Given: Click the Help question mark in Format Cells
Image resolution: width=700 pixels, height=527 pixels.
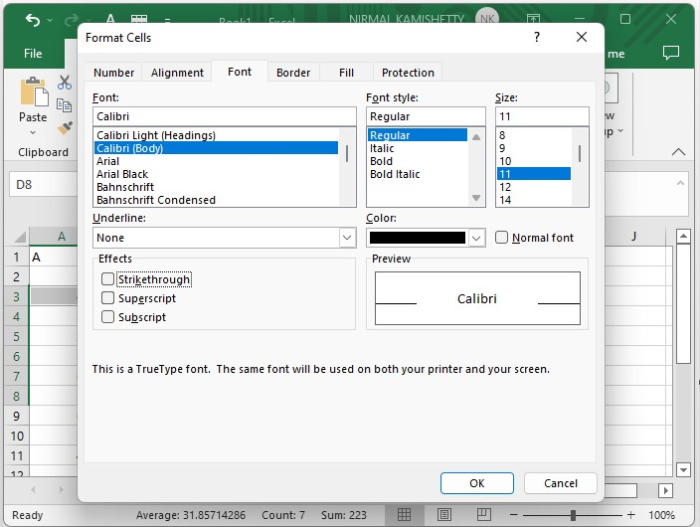Looking at the screenshot, I should (x=537, y=37).
